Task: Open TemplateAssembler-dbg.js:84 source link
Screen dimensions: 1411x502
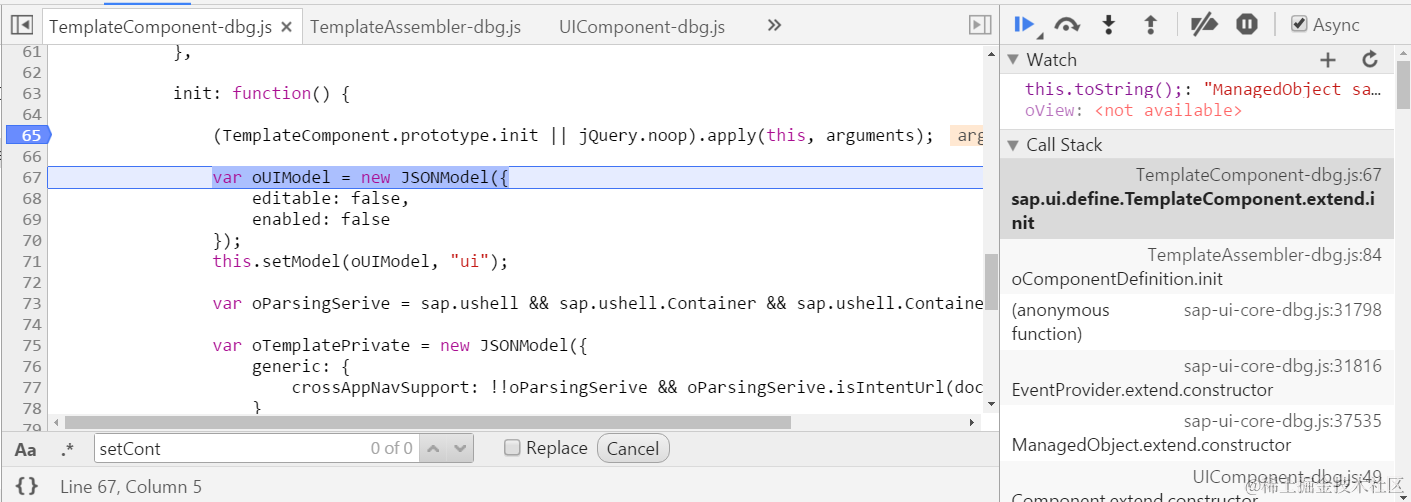Action: [x=1264, y=255]
